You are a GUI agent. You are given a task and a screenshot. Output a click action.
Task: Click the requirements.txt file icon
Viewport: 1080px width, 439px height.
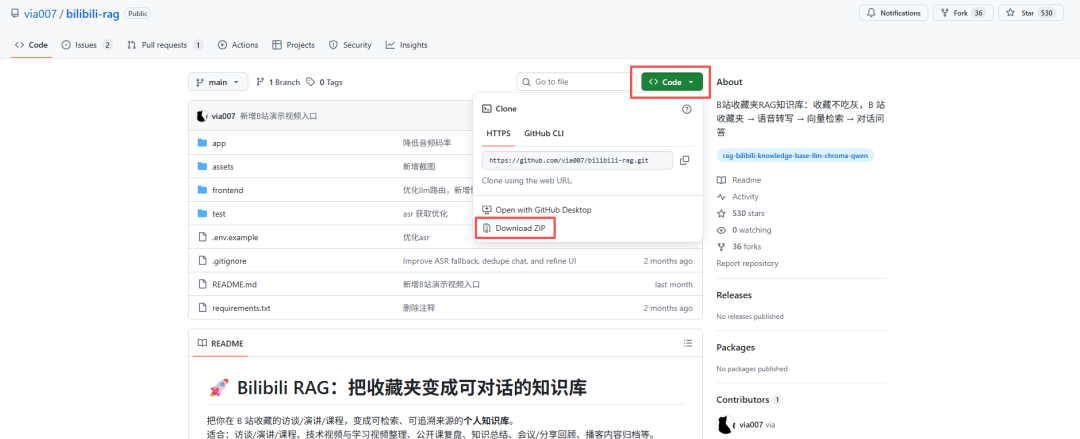(202, 308)
